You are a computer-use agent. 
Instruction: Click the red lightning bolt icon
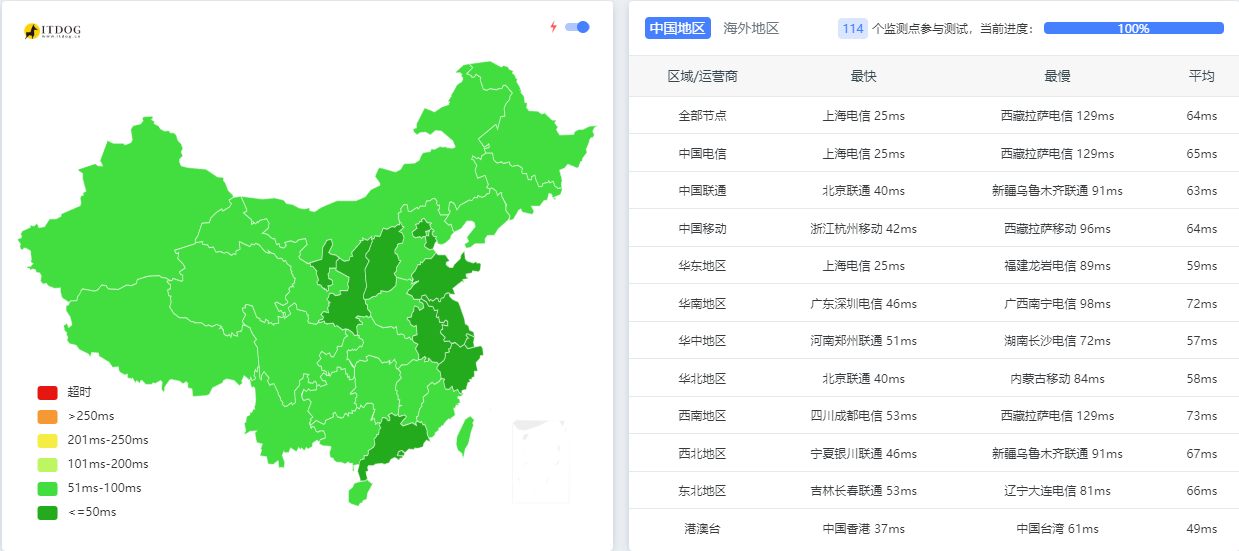tap(553, 27)
